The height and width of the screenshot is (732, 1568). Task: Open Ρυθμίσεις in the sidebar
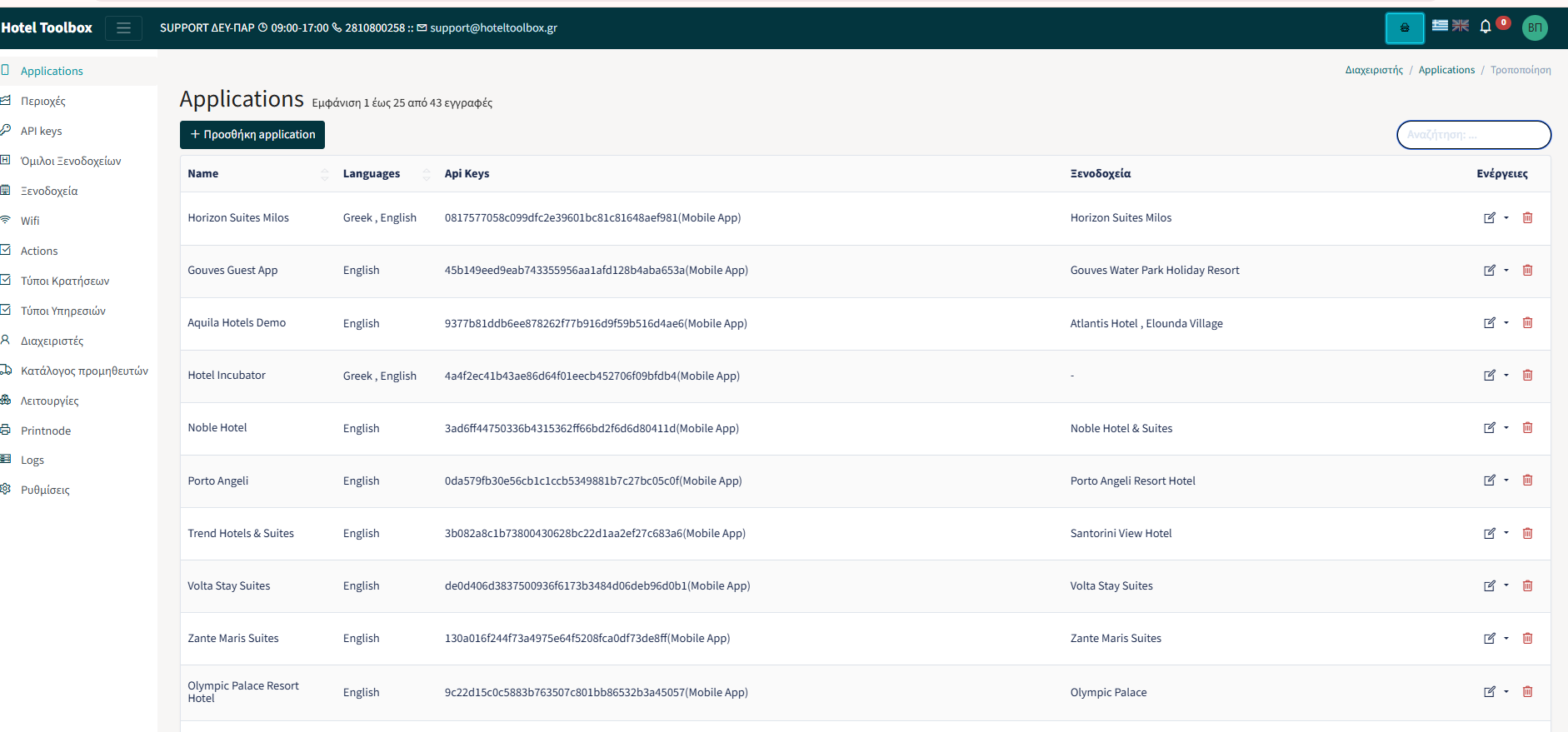pyautogui.click(x=45, y=490)
